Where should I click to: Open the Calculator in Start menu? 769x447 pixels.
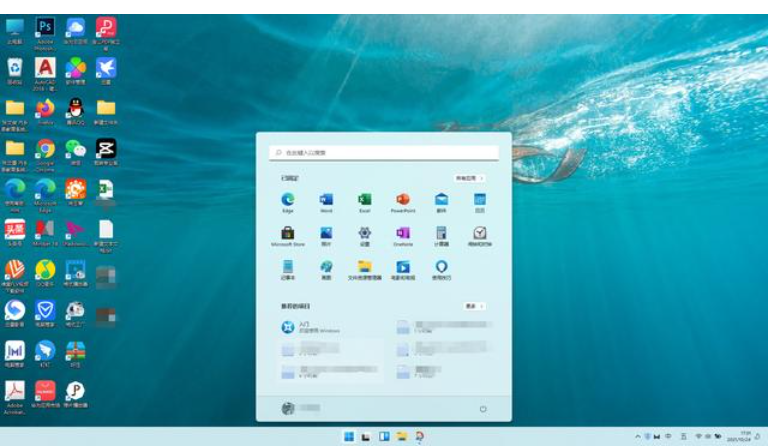pos(441,236)
